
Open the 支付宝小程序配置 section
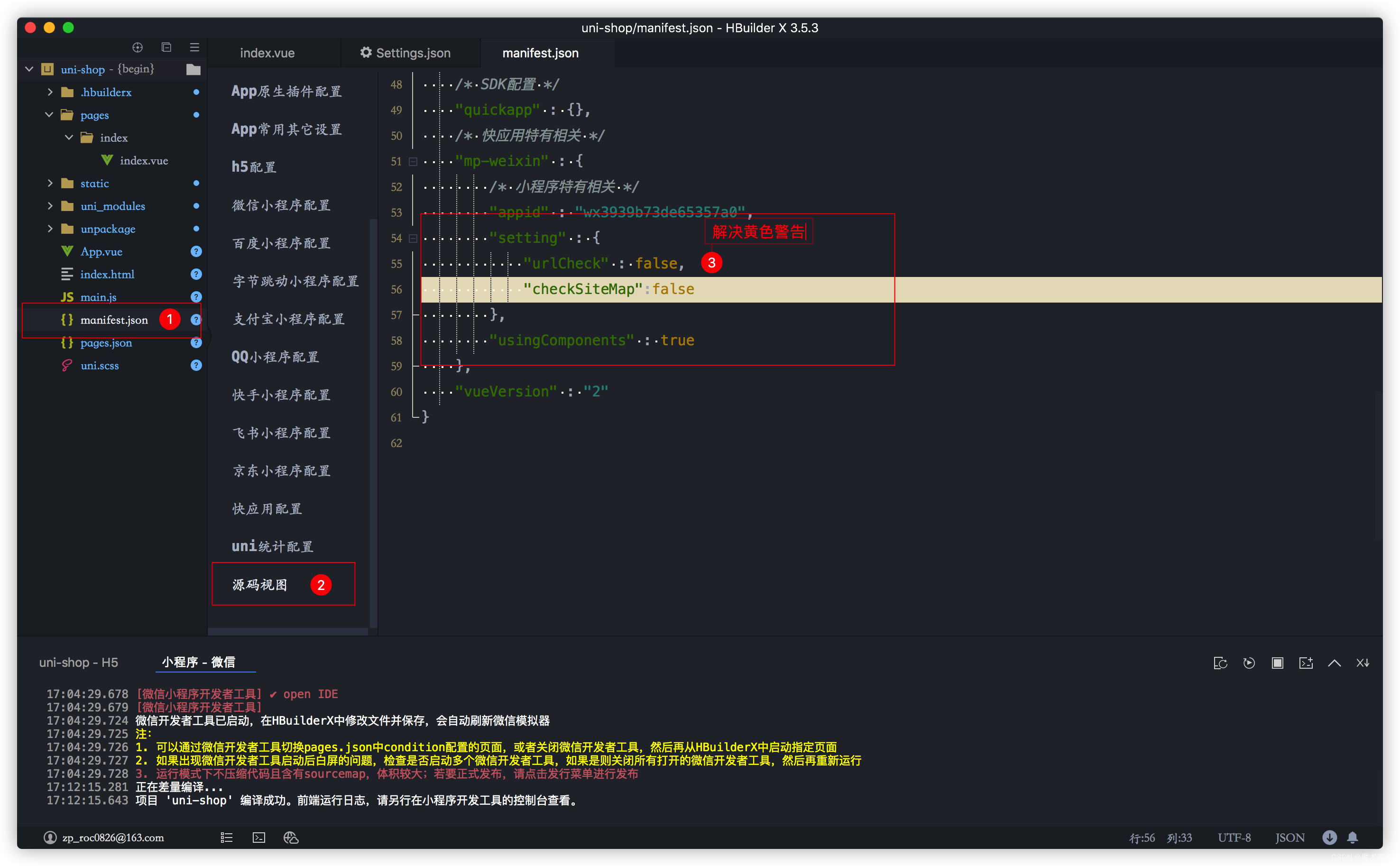289,319
